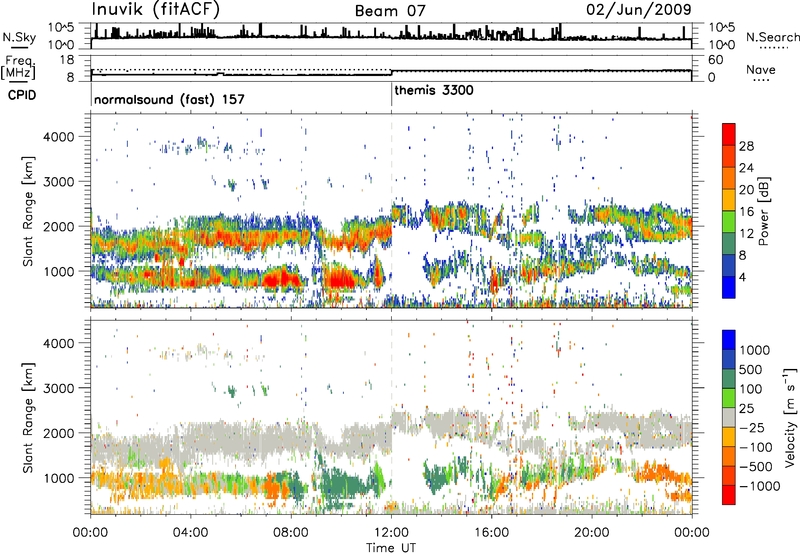Viewport: 800px width, 554px height.
Task: Click the solid N.Sky legend line
Action: tap(19, 48)
